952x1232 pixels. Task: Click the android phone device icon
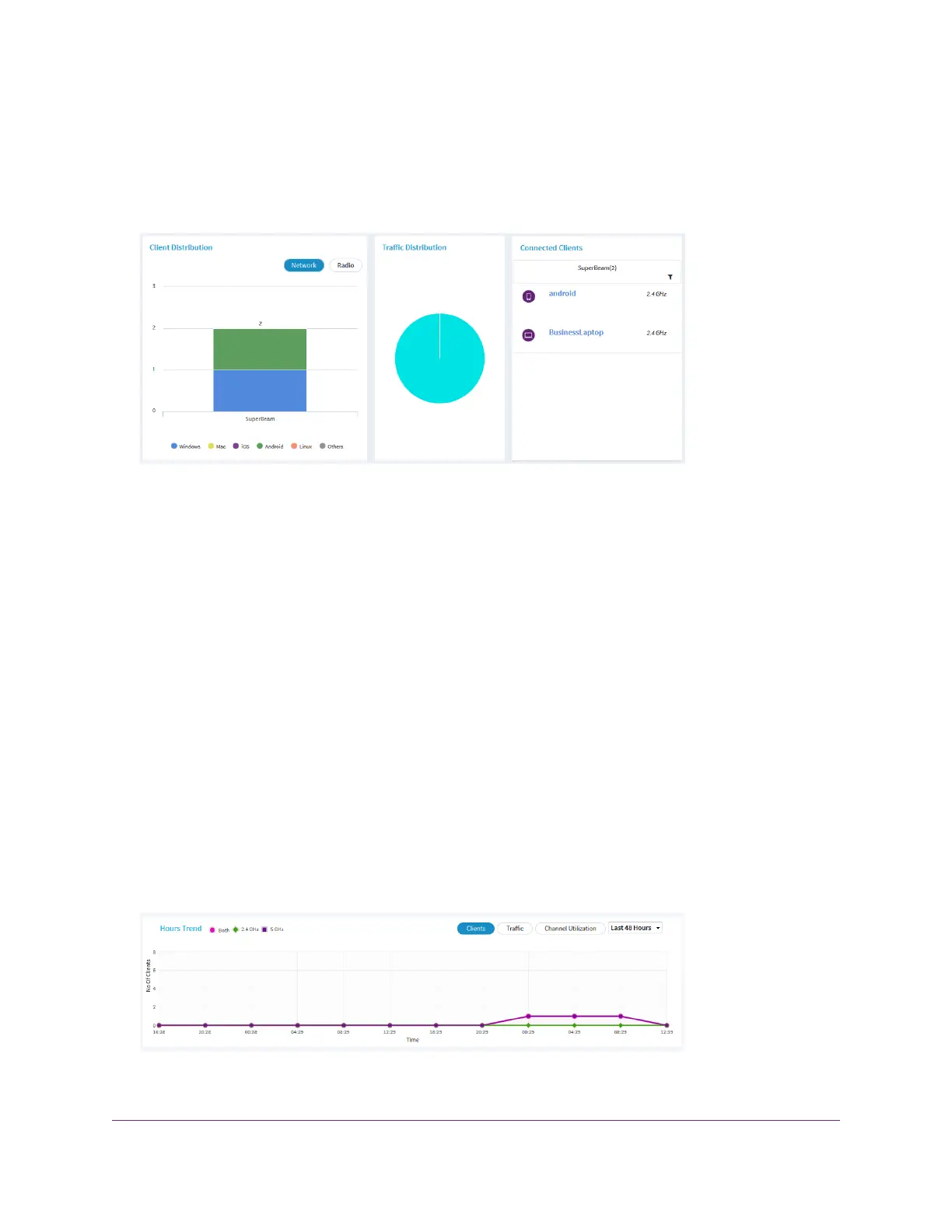click(x=529, y=296)
